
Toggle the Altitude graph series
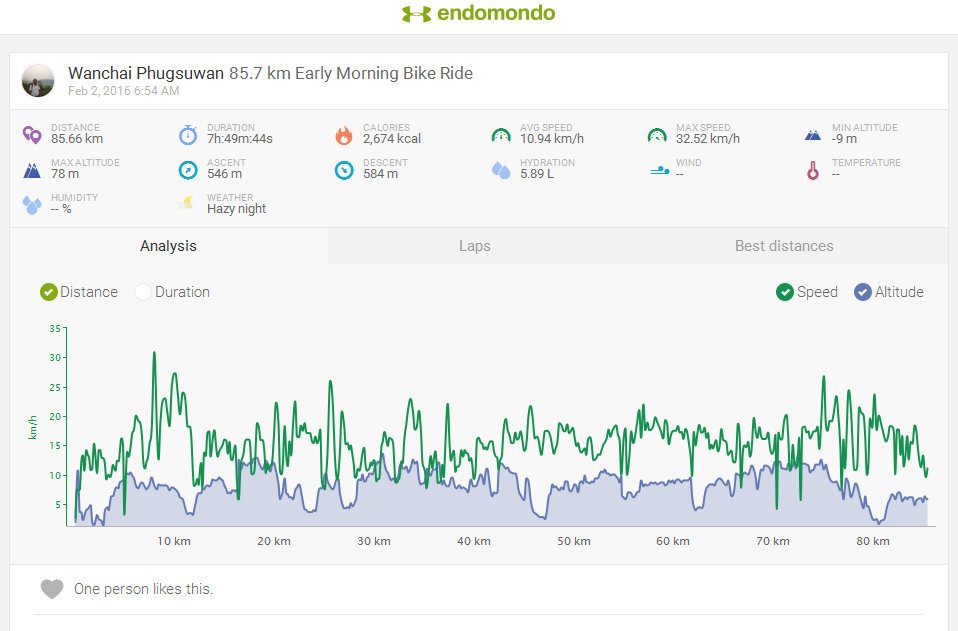[x=889, y=292]
